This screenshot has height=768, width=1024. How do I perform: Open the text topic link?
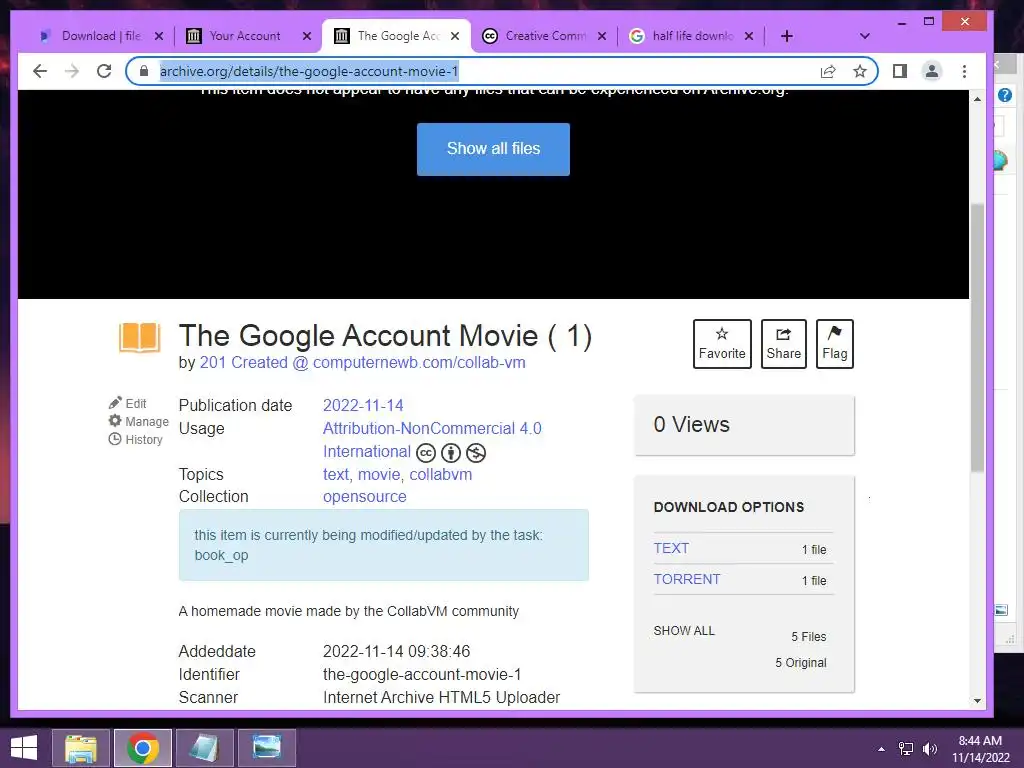pos(336,475)
